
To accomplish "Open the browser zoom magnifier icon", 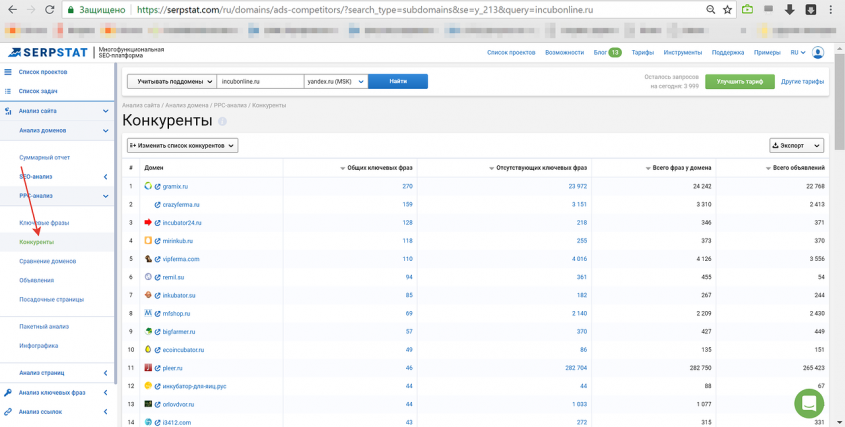I will coord(711,10).
